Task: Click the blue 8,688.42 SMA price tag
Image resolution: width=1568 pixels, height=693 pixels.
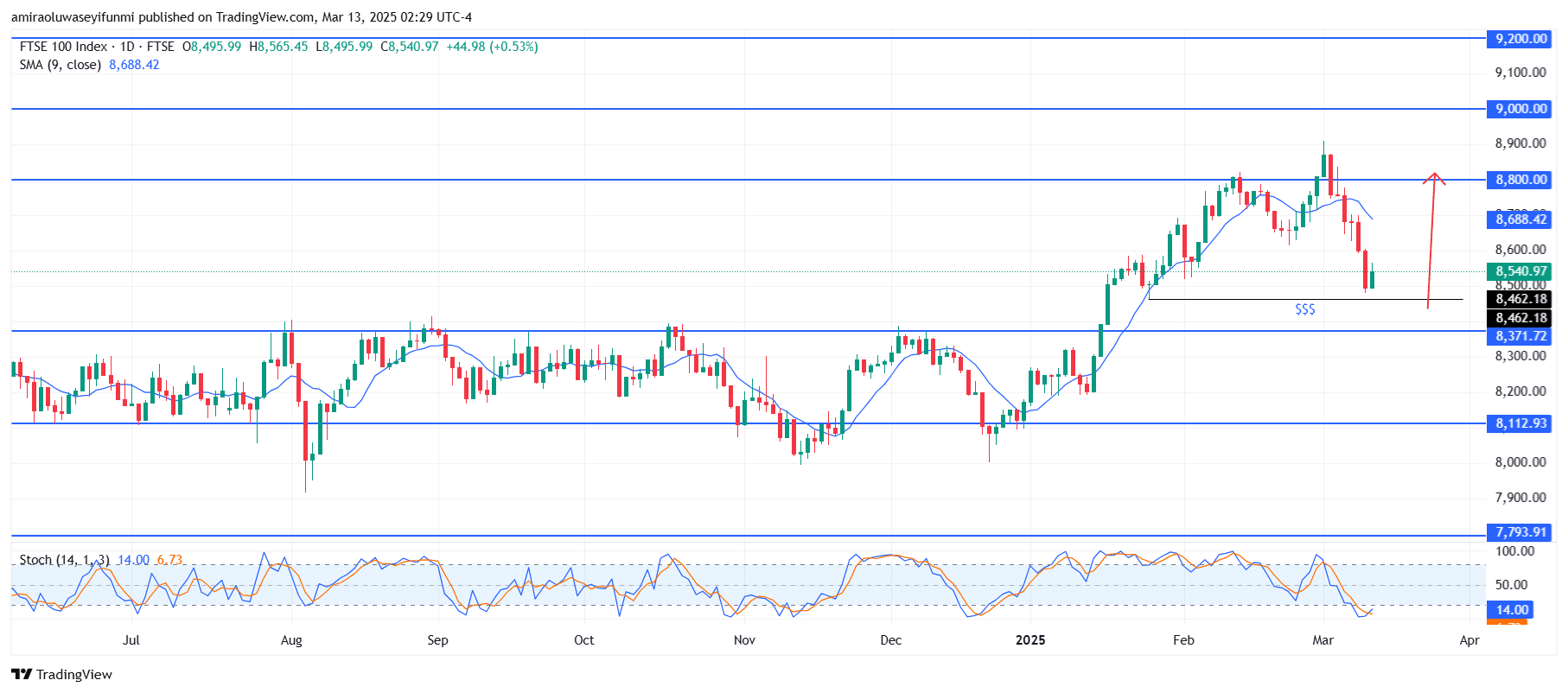Action: (x=1520, y=219)
